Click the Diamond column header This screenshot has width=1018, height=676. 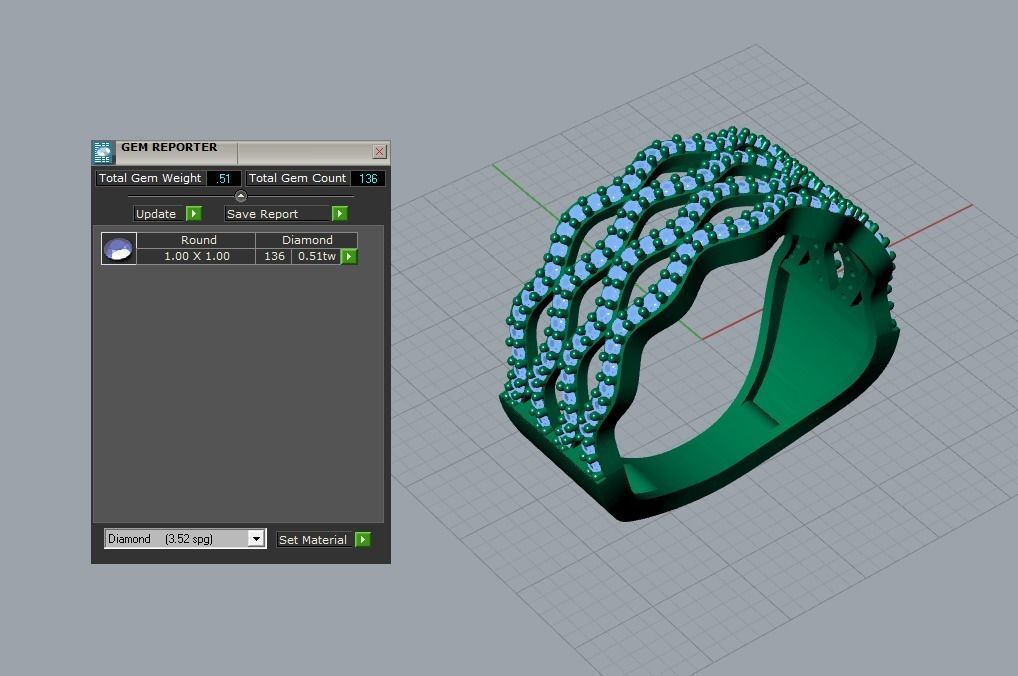pyautogui.click(x=306, y=240)
